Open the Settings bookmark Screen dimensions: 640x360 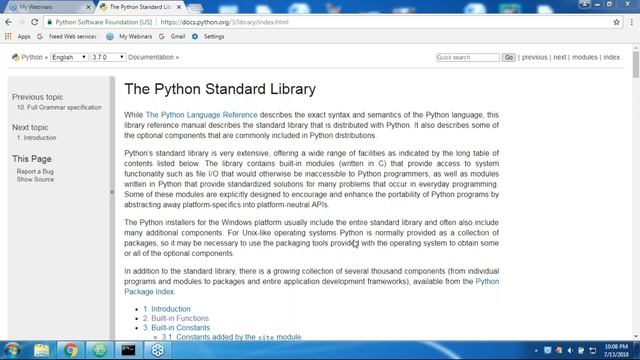(208, 36)
